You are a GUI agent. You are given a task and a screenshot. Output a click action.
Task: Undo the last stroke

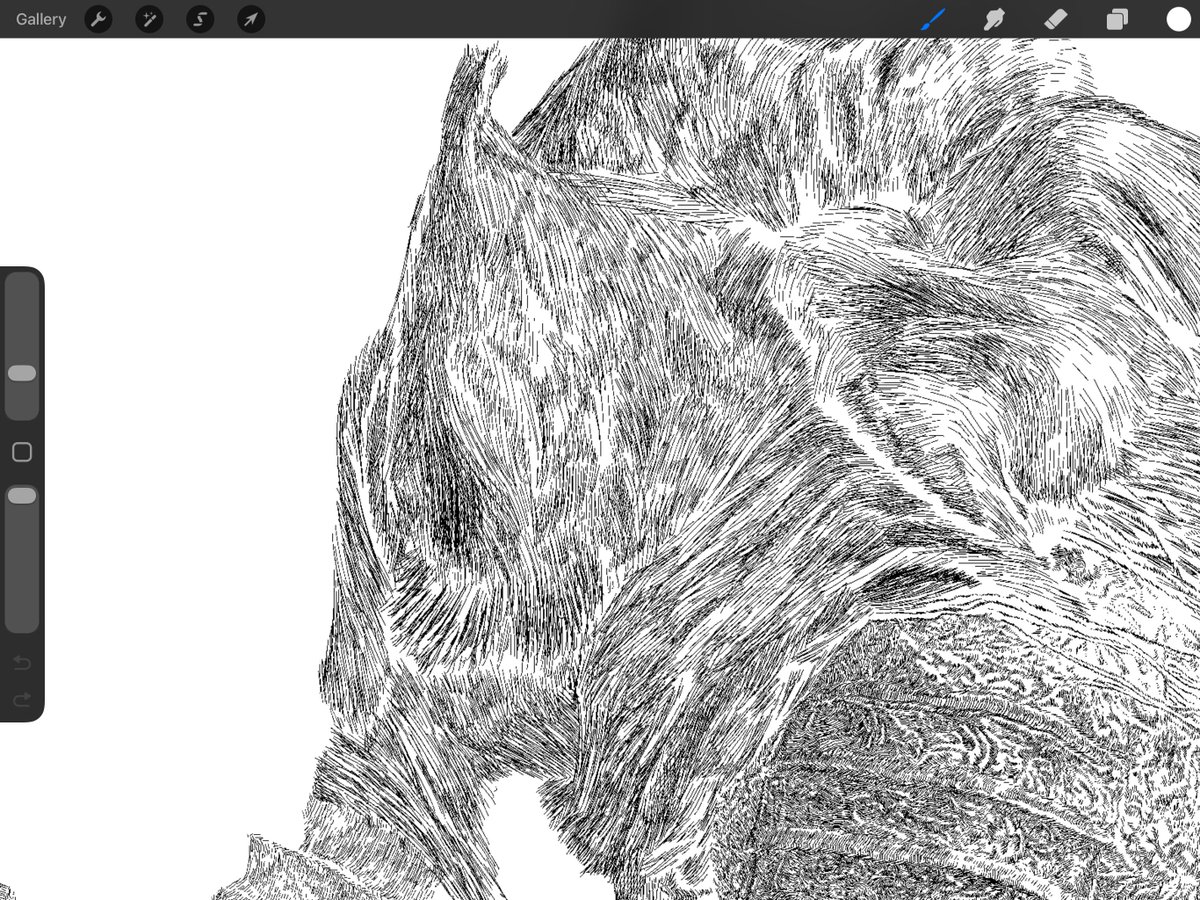(x=22, y=663)
